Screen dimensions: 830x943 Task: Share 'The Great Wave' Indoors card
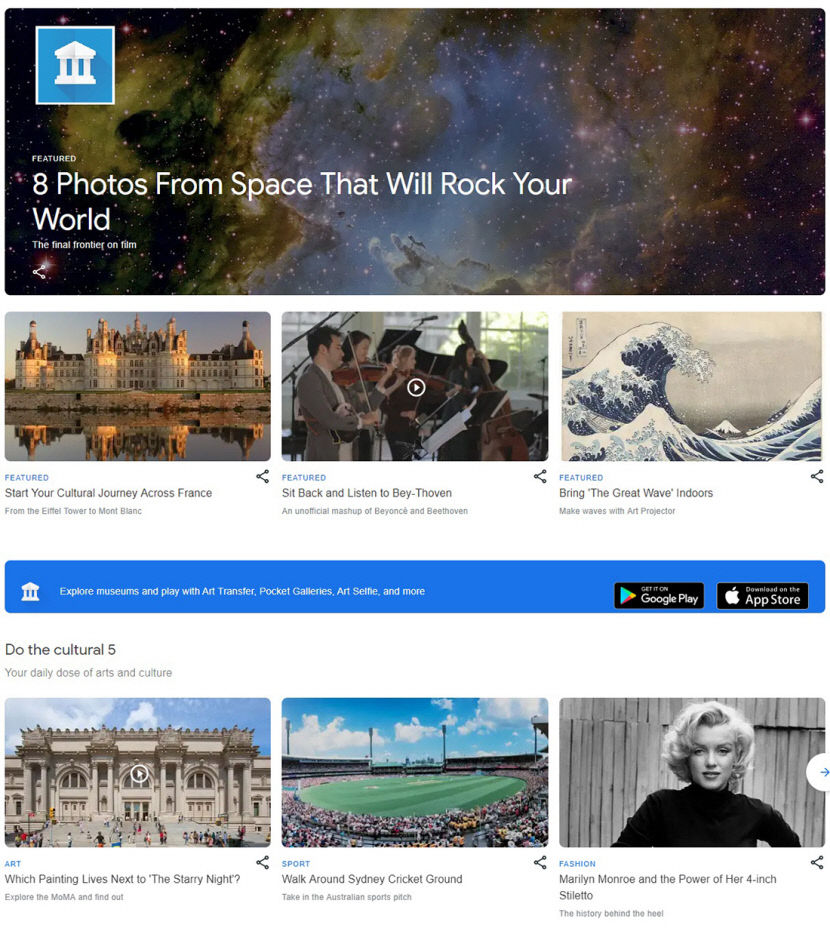click(x=817, y=477)
